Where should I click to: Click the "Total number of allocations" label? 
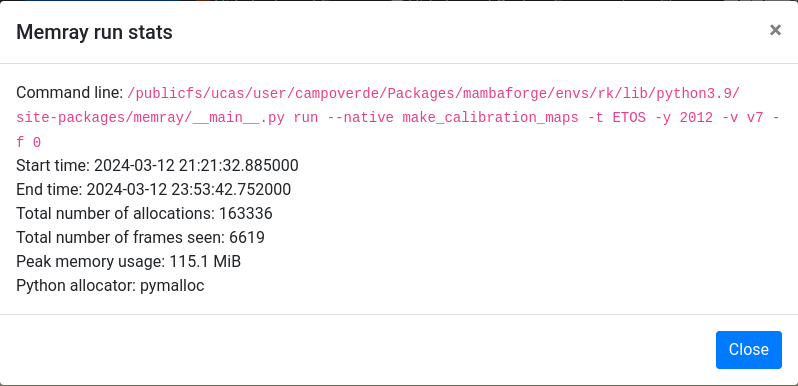[x=113, y=213]
